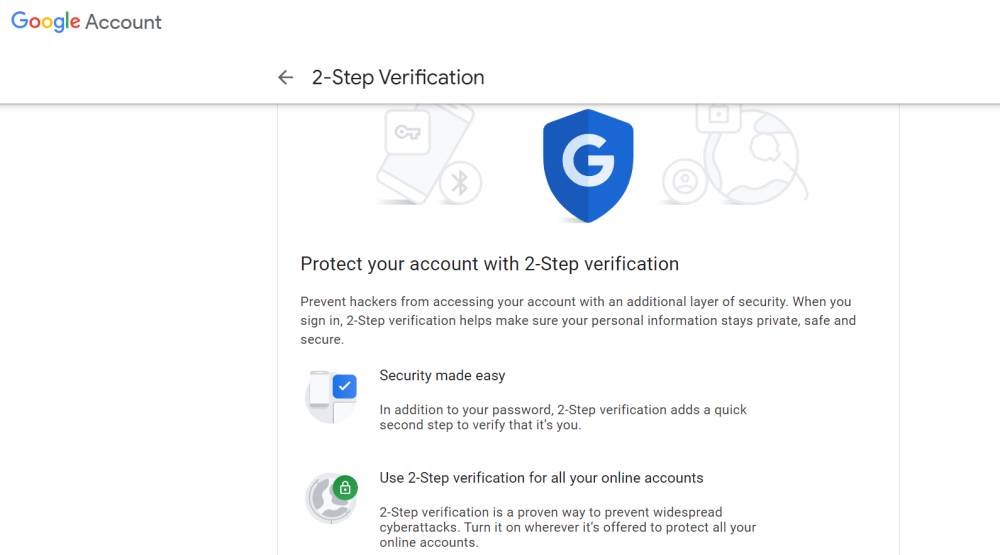1000x555 pixels.
Task: Click the word Account in the header
Action: pyautogui.click(x=123, y=22)
